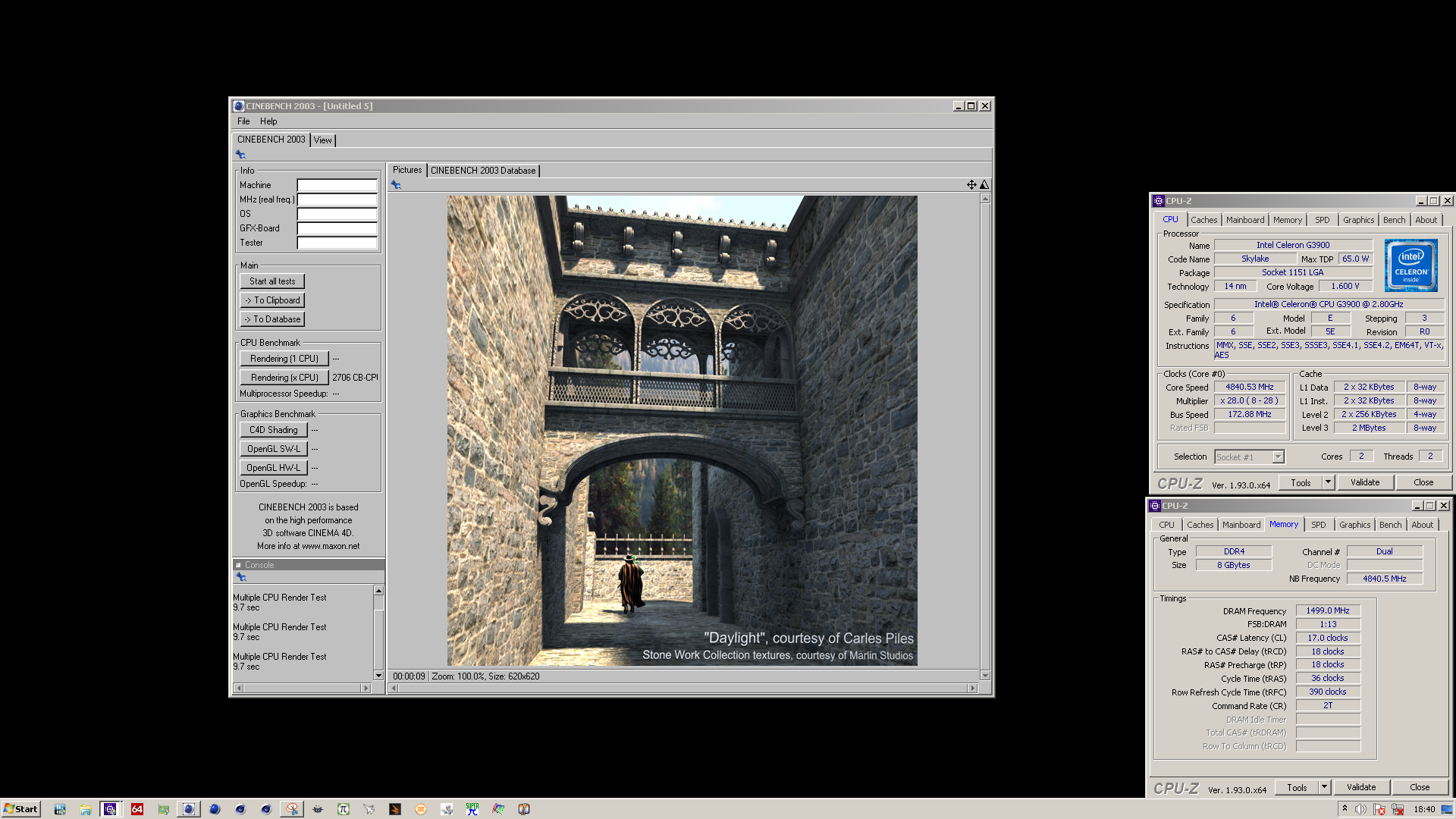
Task: Open the Help menu in CINEBENCH
Action: pos(268,121)
